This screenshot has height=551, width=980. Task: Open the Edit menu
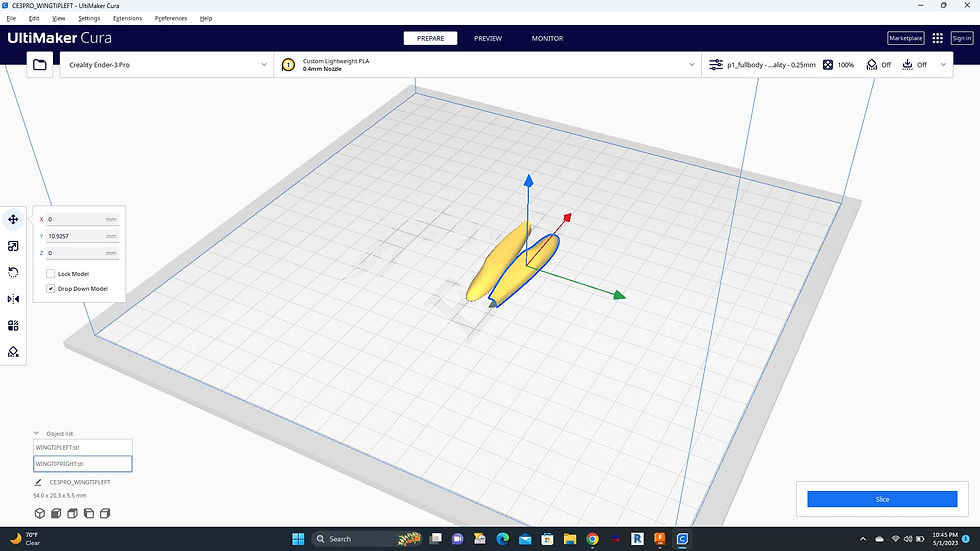coord(34,18)
